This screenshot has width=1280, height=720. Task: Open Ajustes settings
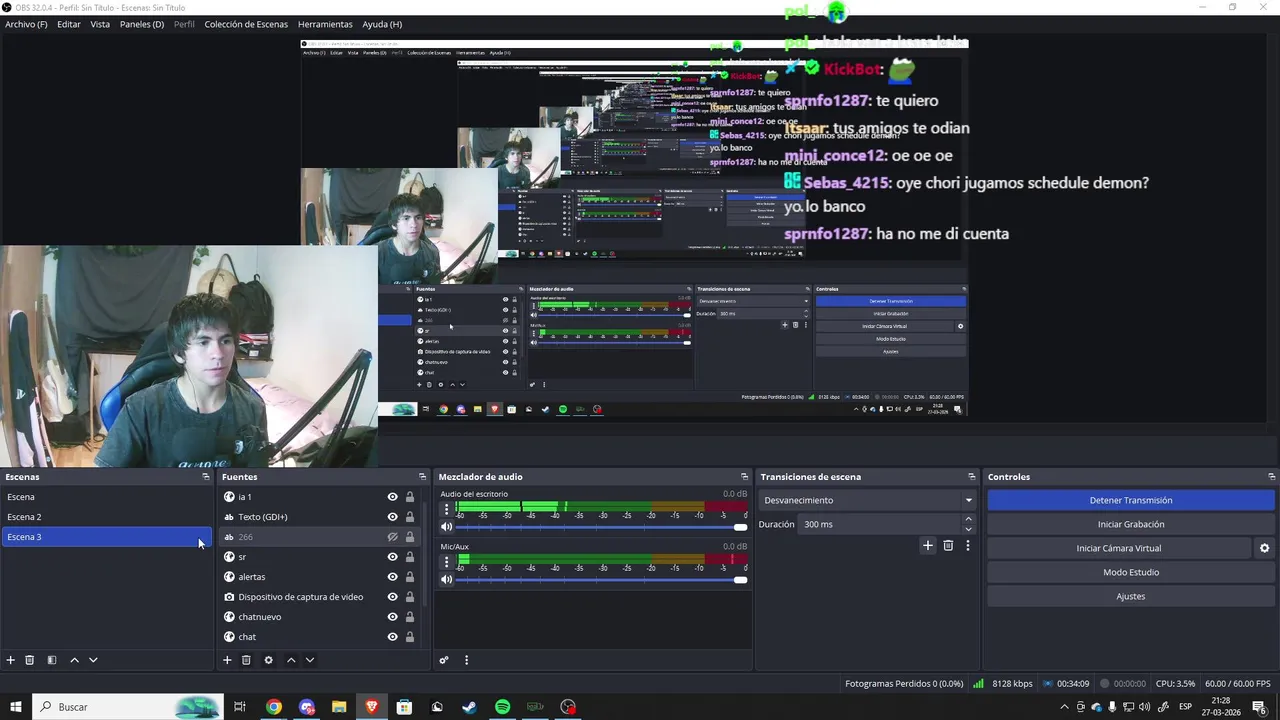coord(1131,596)
